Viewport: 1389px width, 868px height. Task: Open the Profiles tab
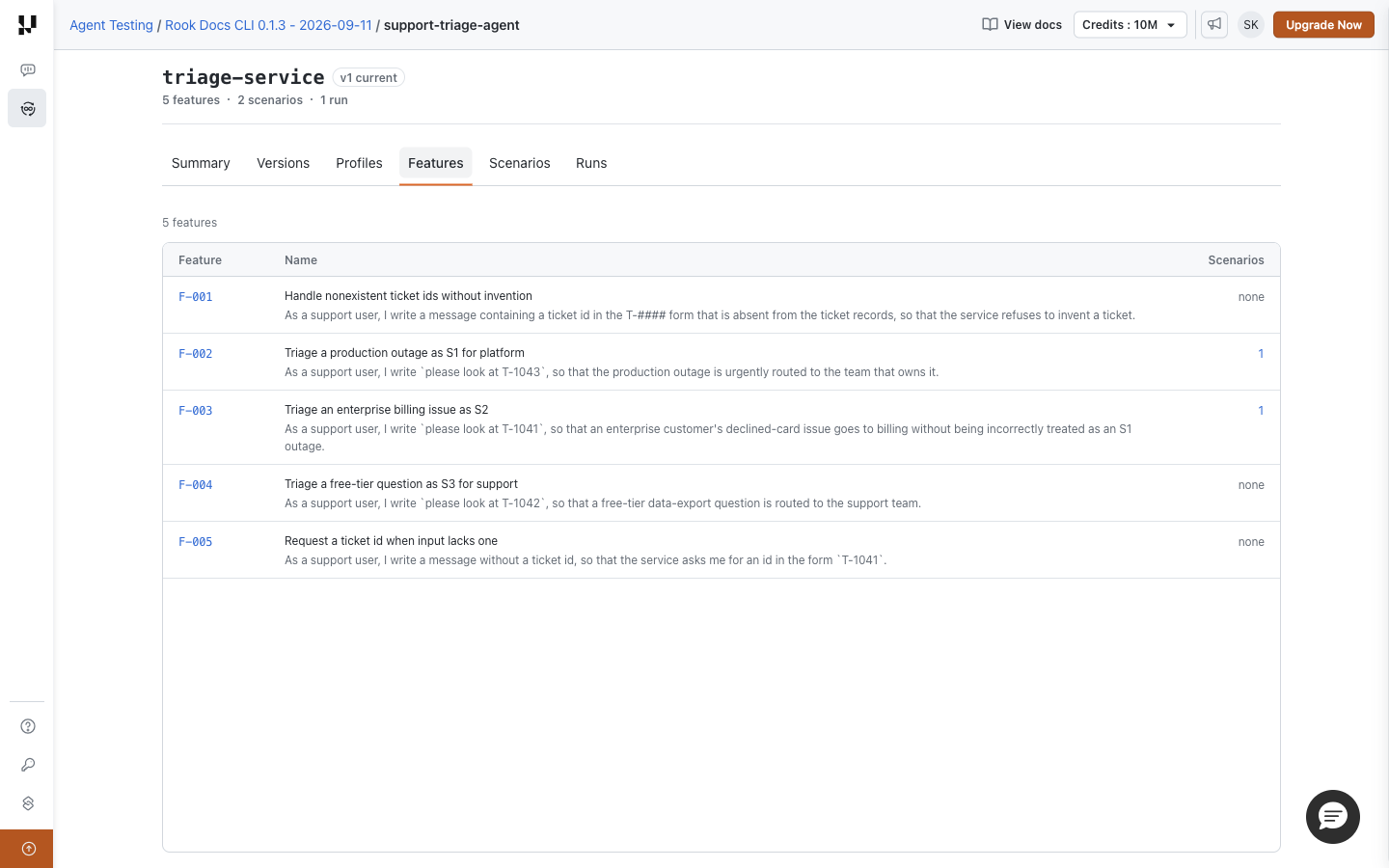359,164
